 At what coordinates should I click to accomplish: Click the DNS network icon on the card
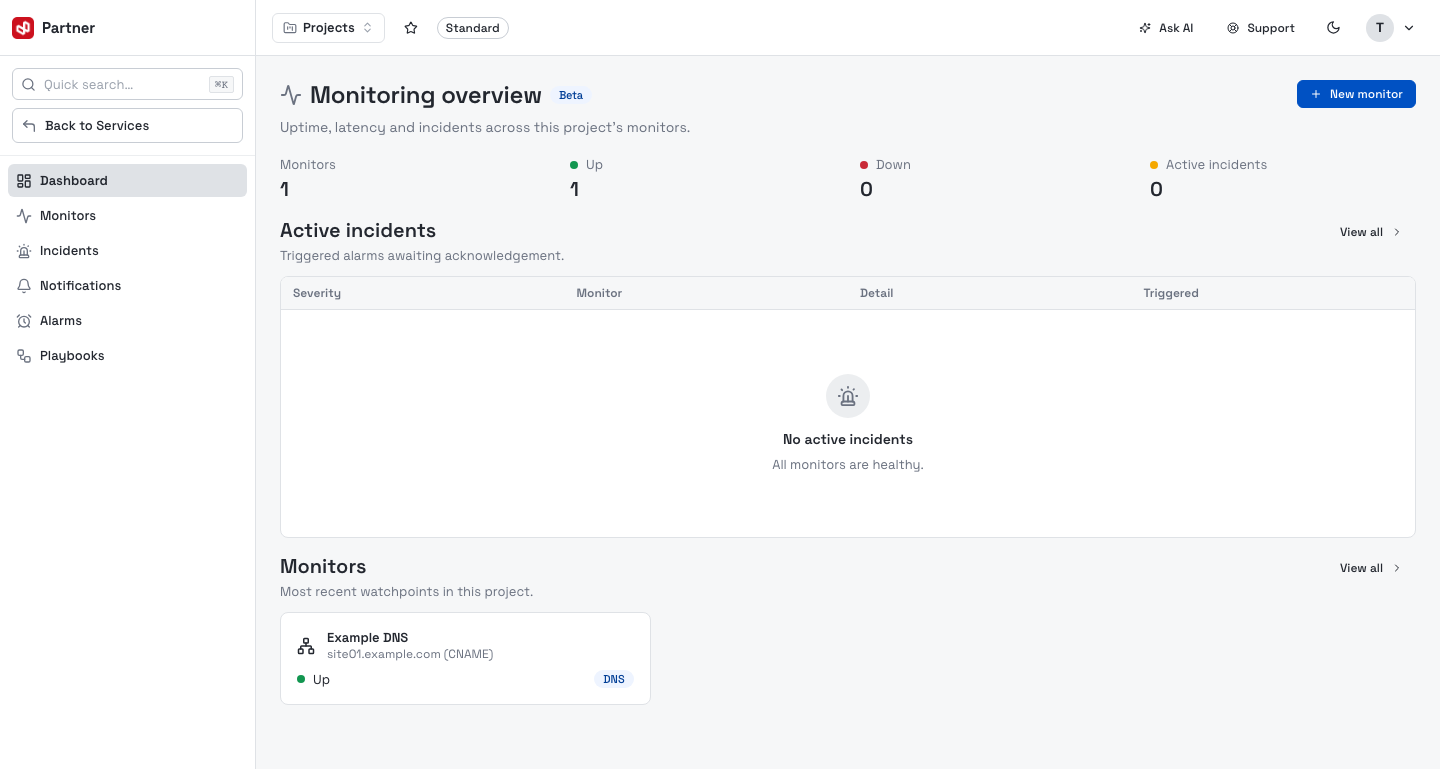pos(306,646)
